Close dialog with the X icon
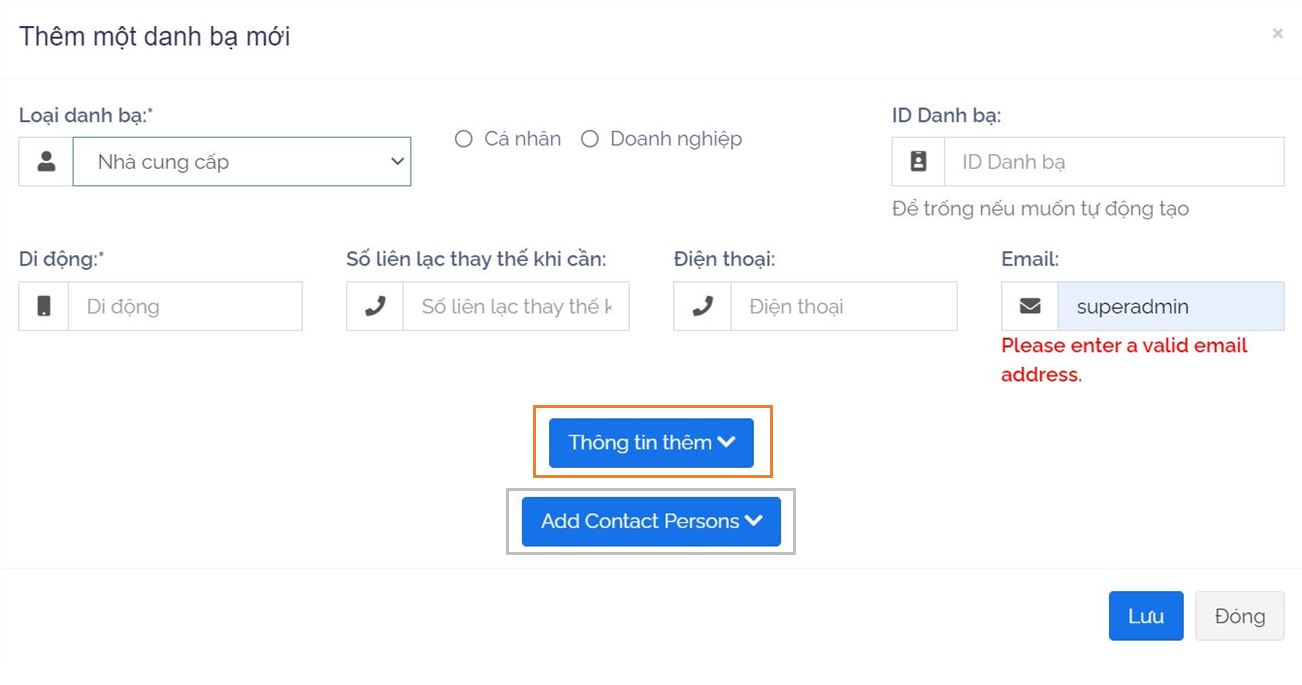This screenshot has height=685, width=1302. click(1277, 34)
